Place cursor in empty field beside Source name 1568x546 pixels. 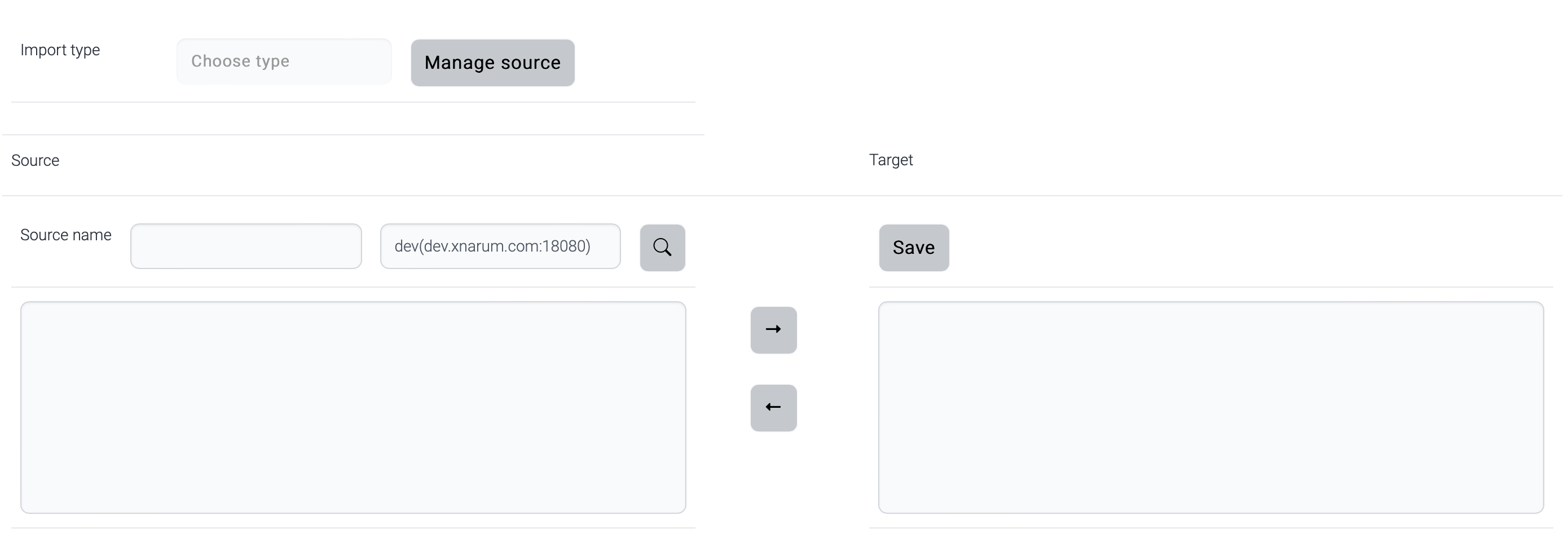point(246,246)
